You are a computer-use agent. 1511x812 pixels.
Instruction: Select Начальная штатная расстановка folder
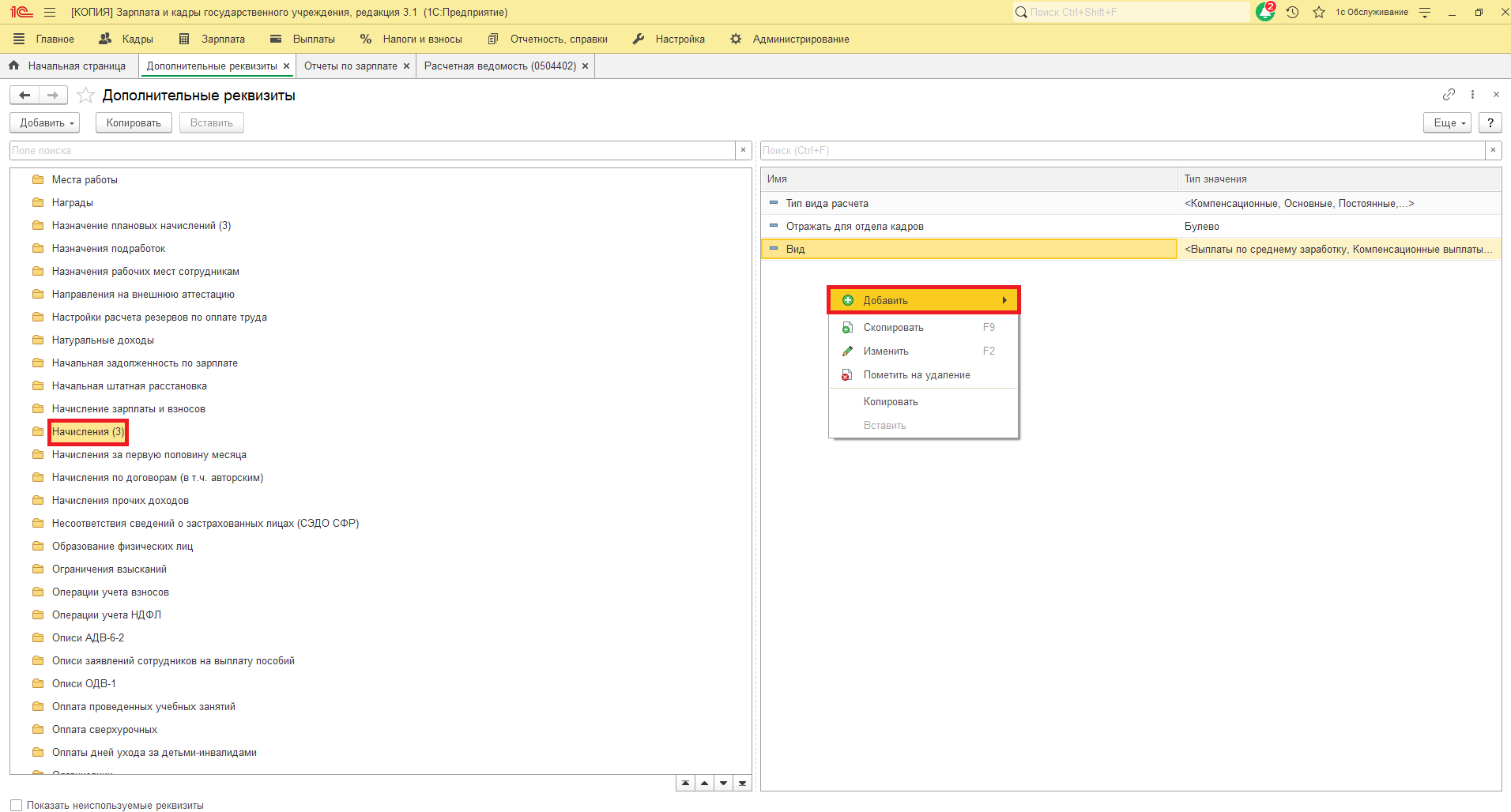tap(130, 386)
